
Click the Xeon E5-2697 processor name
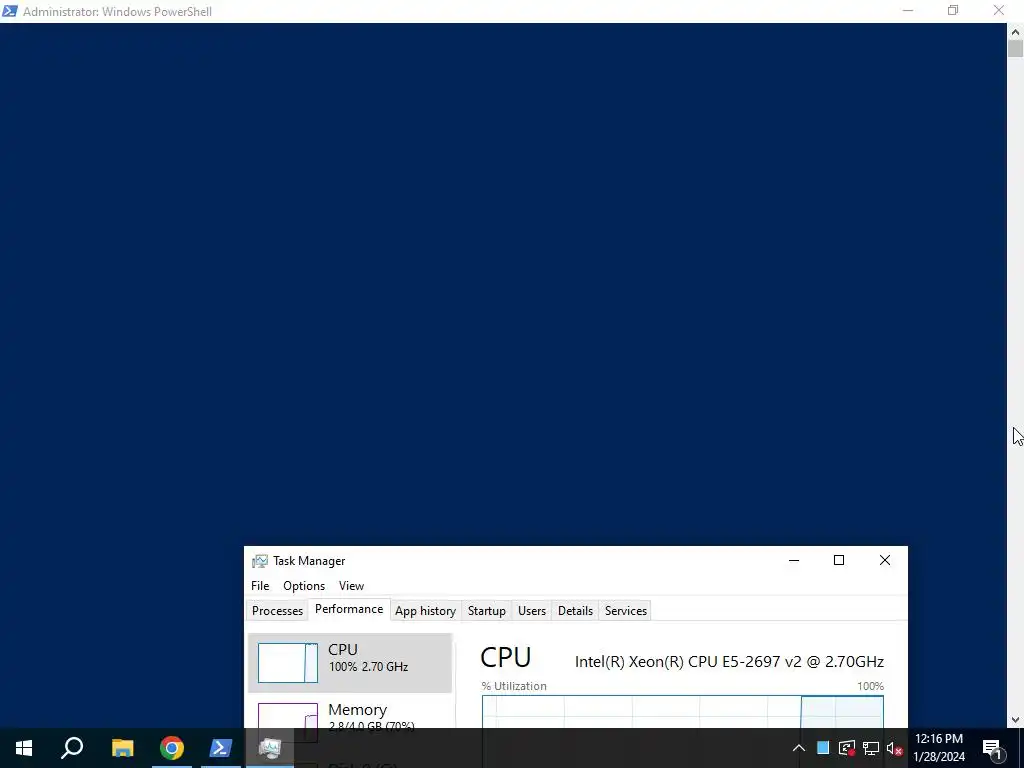click(729, 662)
